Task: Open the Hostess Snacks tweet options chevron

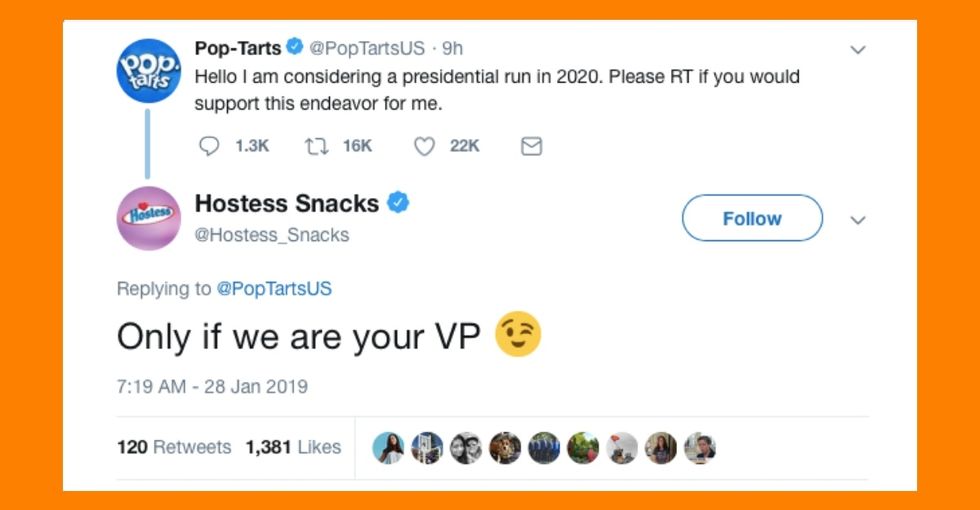Action: click(x=857, y=220)
